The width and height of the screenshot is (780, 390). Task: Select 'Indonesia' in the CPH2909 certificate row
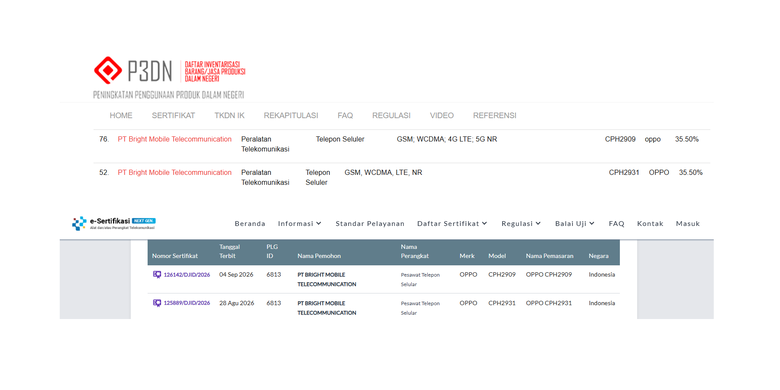pos(601,274)
